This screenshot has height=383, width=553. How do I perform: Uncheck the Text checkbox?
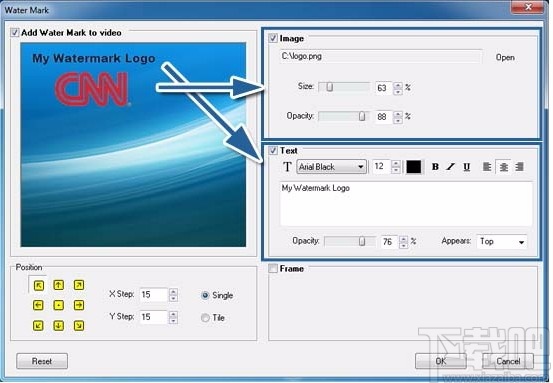coord(273,151)
